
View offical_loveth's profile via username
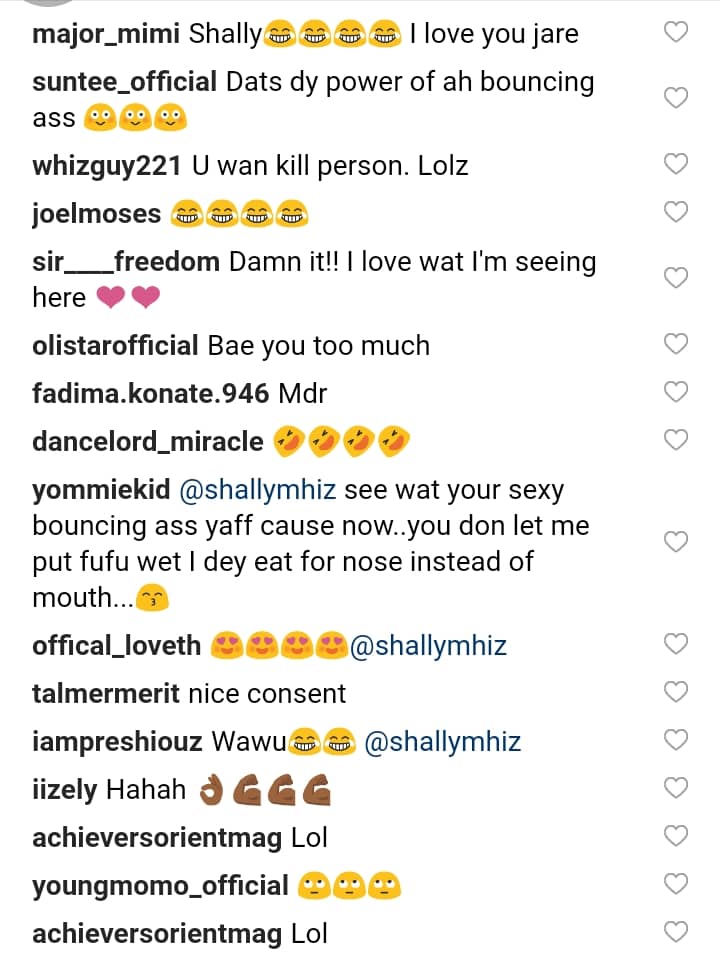[117, 645]
